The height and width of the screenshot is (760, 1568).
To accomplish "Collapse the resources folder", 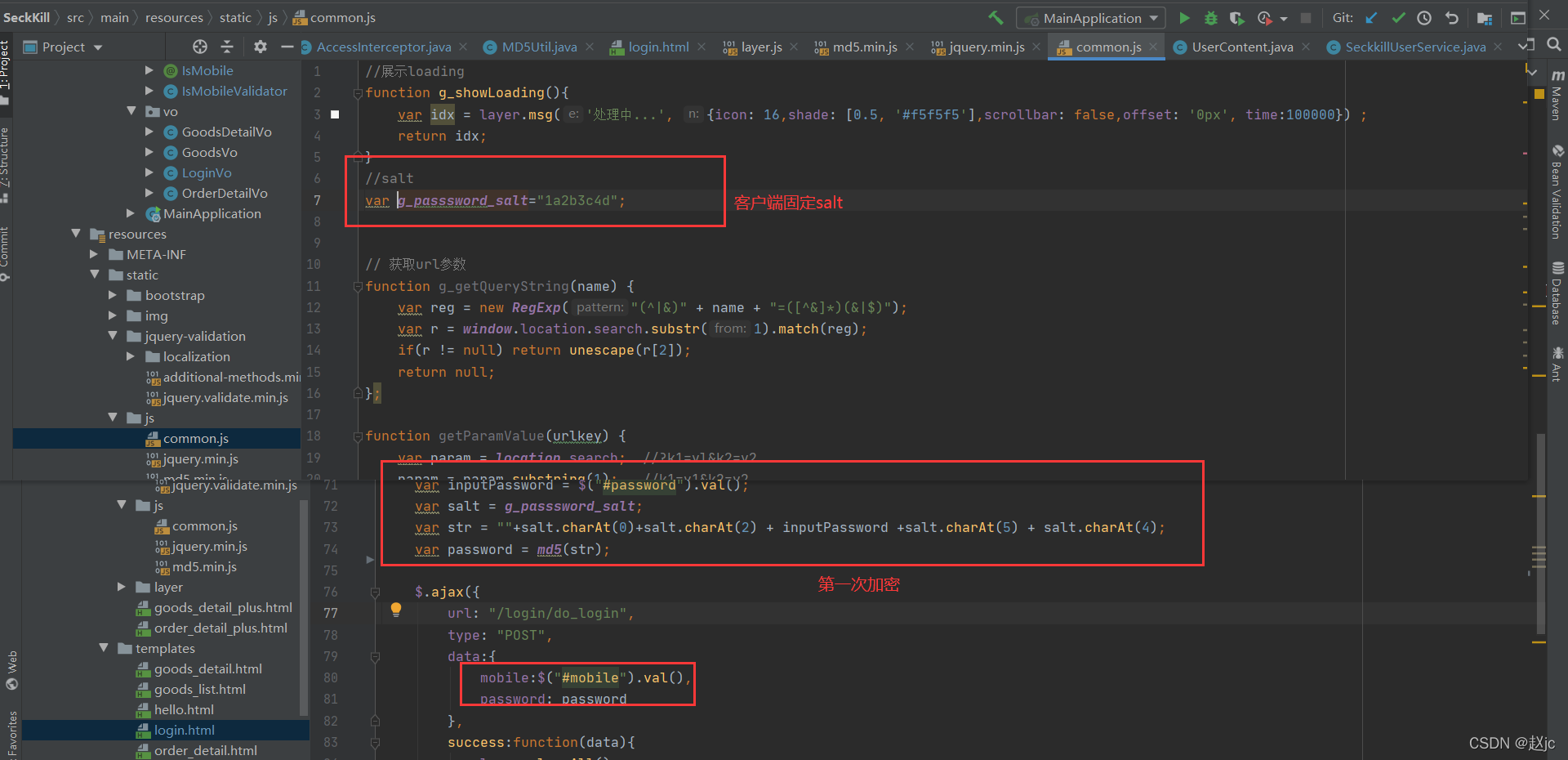I will pyautogui.click(x=77, y=234).
